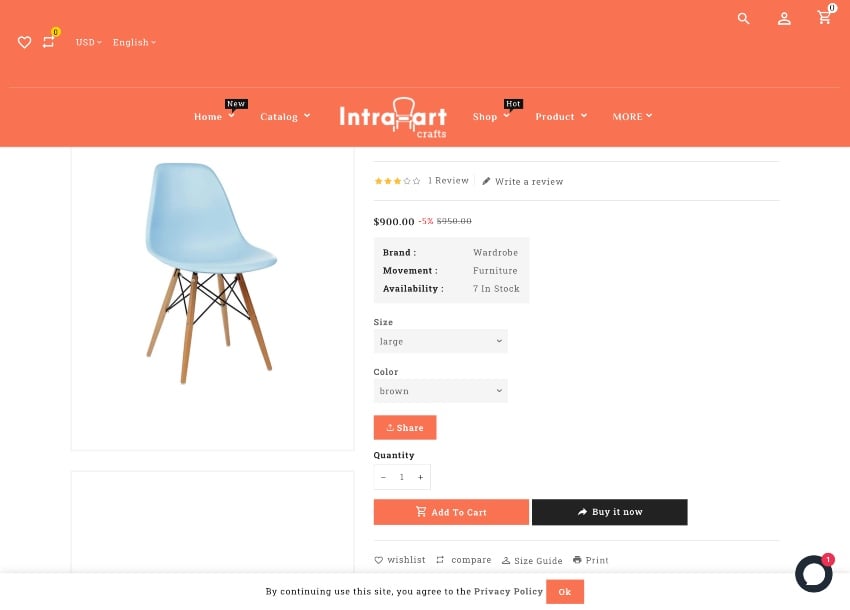Open the Color dropdown showing brown
Viewport: 850px width, 610px height.
tap(440, 391)
